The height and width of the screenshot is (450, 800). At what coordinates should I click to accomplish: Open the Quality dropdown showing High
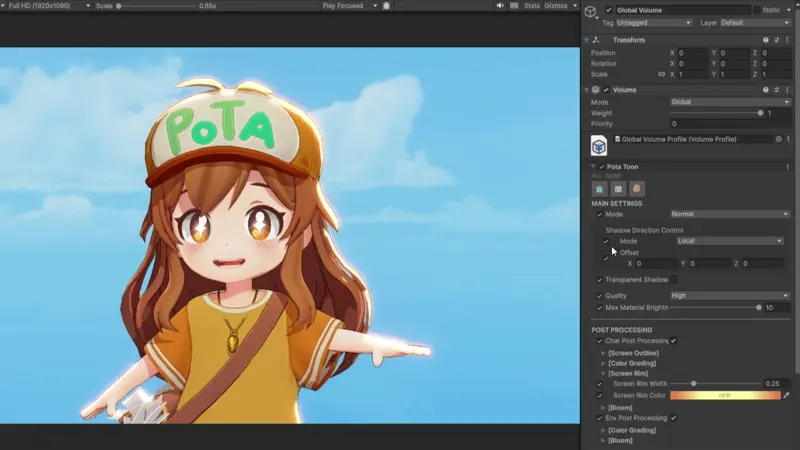[x=730, y=295]
